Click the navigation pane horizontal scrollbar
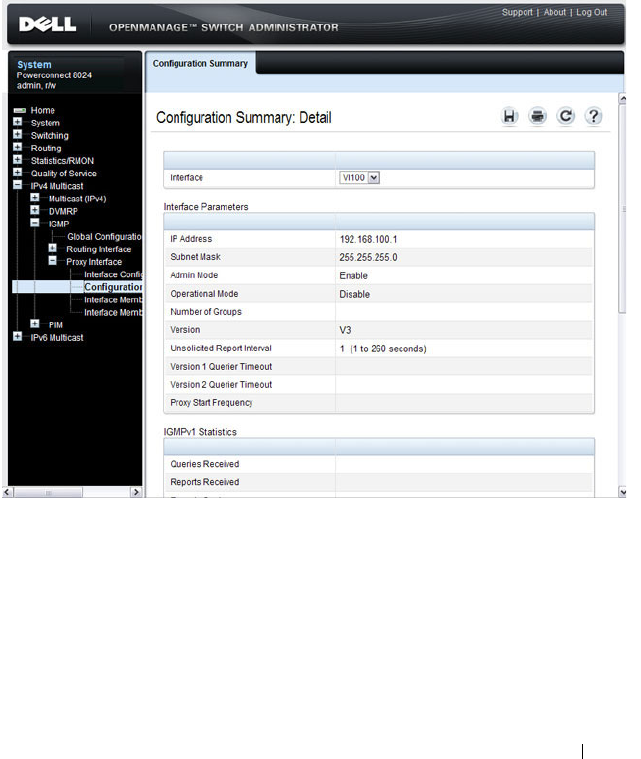Screen dimensions: 641x759 click(x=48, y=492)
